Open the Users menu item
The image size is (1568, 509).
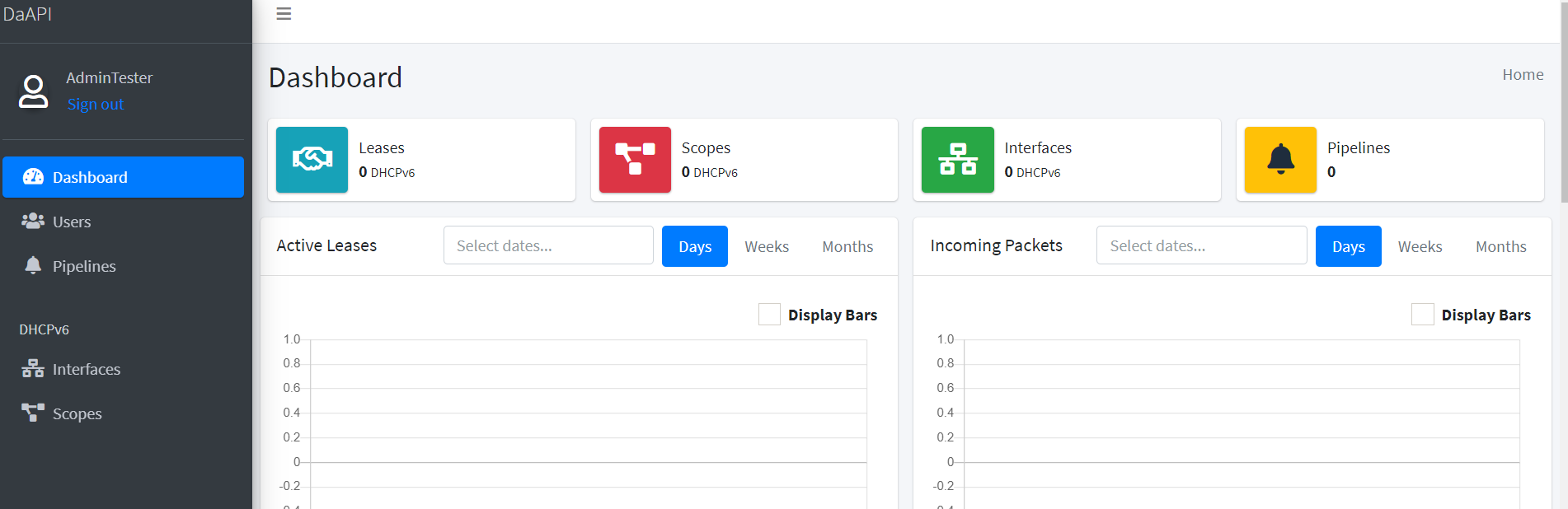(123, 222)
